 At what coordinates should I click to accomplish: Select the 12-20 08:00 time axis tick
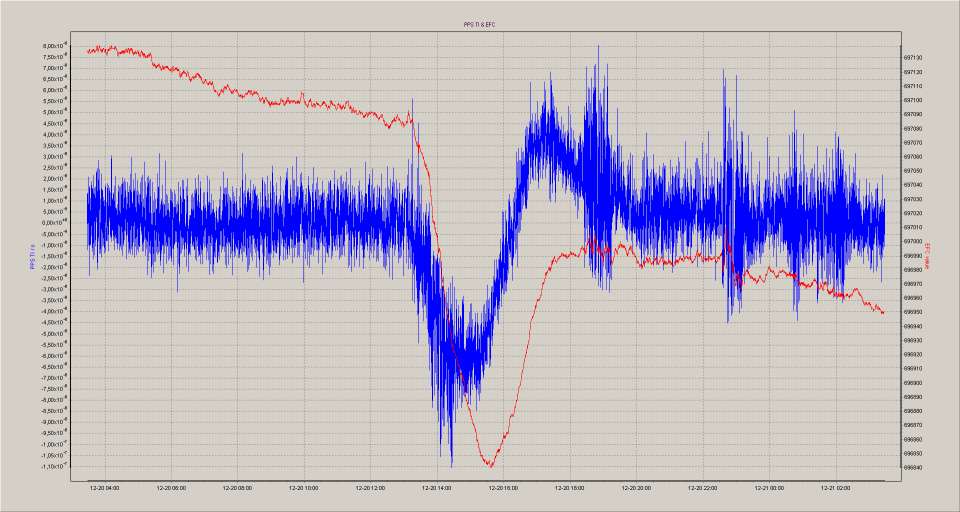(237, 488)
